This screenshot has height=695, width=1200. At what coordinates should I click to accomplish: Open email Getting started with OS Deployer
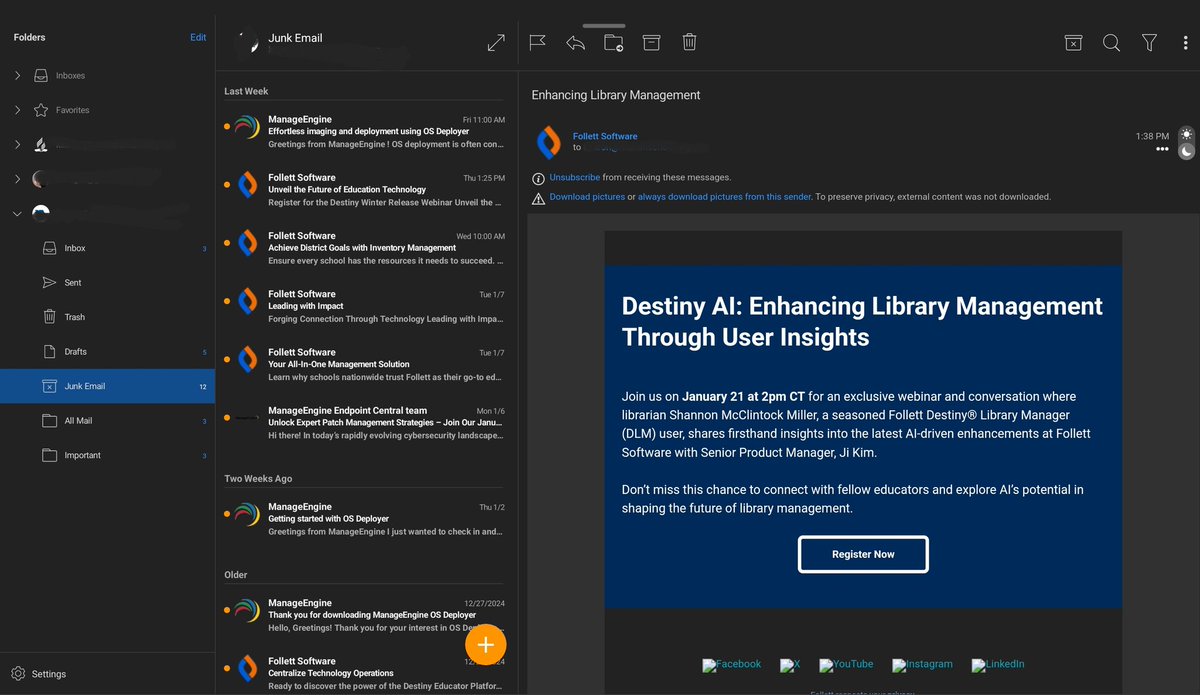[366, 519]
